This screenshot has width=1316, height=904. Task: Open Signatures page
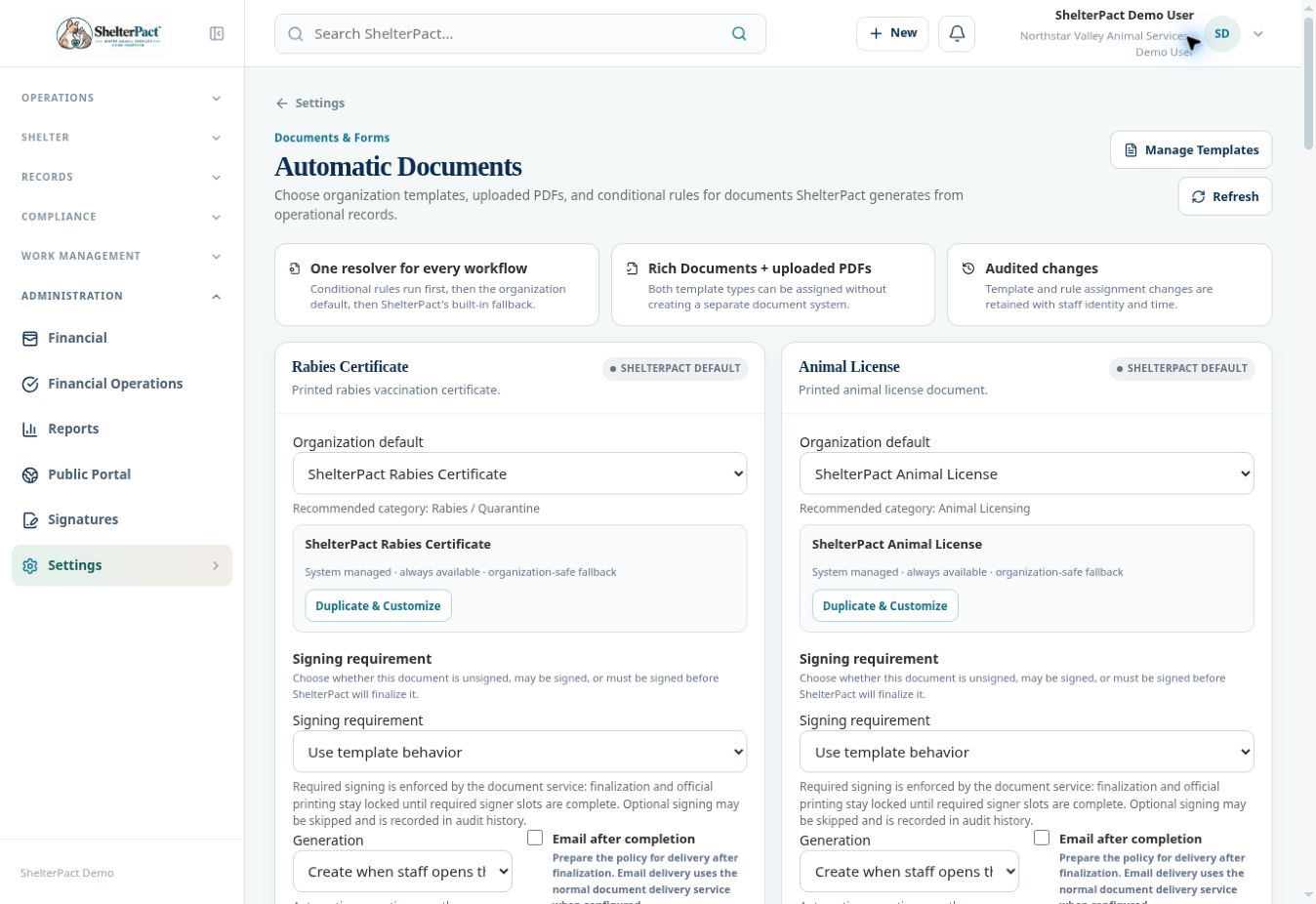122,519
